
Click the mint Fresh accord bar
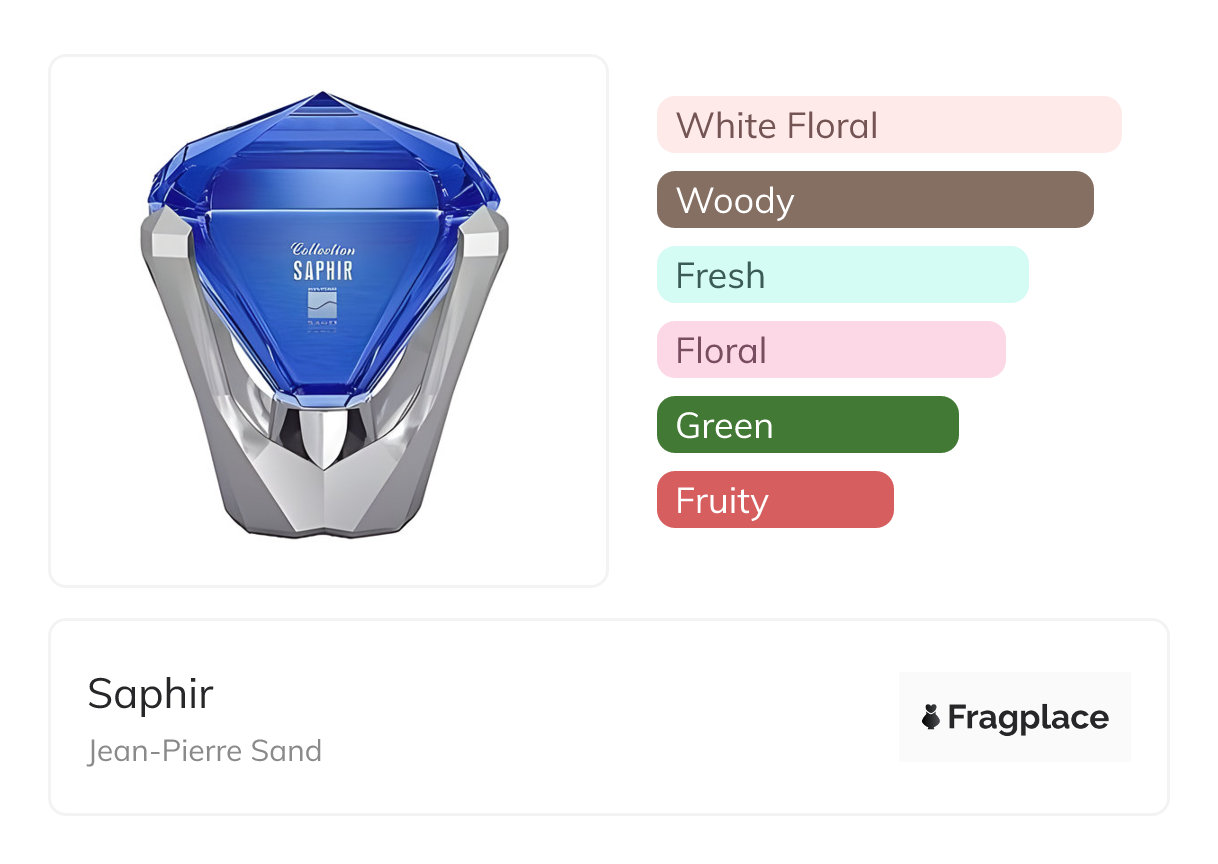[x=842, y=275]
